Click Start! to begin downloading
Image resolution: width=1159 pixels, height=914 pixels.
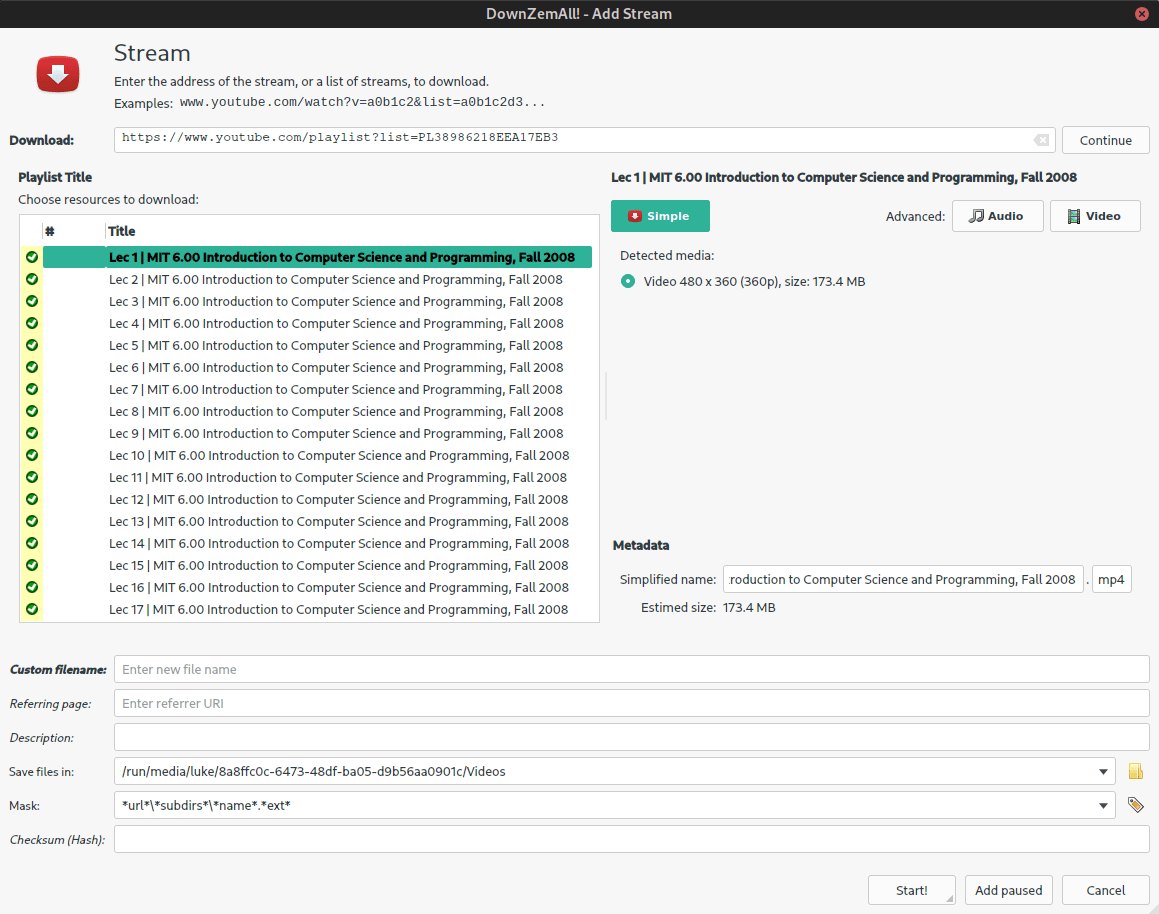point(911,890)
